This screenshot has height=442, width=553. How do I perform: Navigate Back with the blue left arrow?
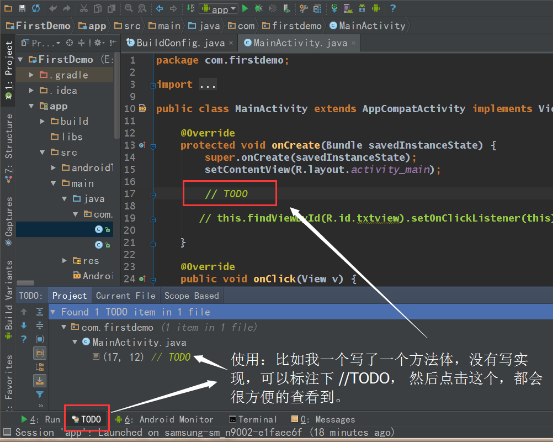click(x=159, y=8)
